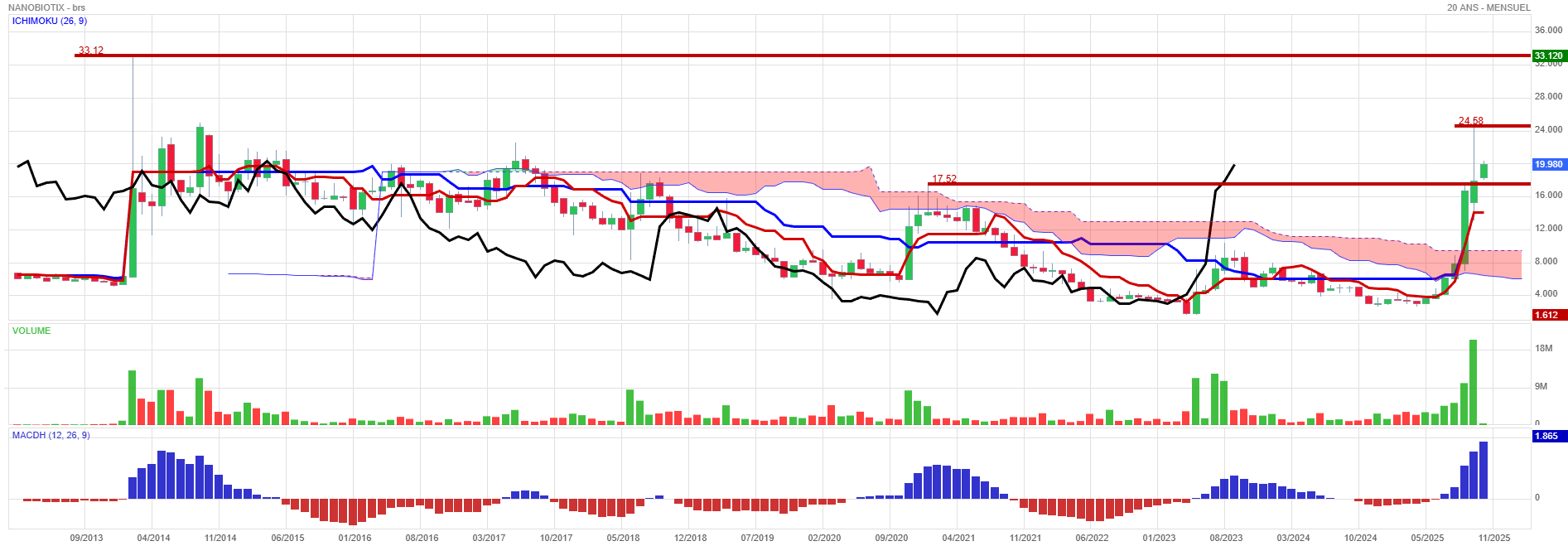Click the NANOBIOTIX - brs chart title

point(46,7)
